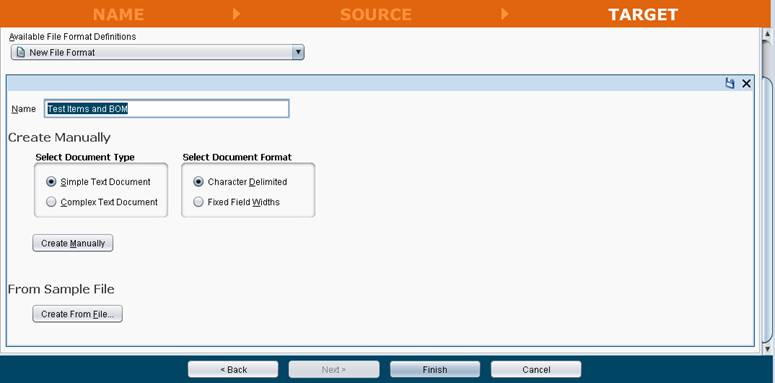The image size is (775, 383).
Task: Click Create From File button
Action: click(x=78, y=314)
